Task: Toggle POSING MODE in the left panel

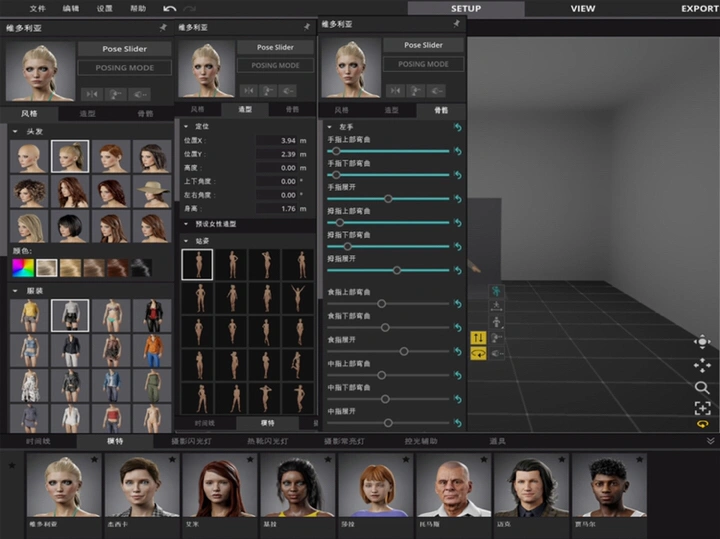Action: [124, 67]
